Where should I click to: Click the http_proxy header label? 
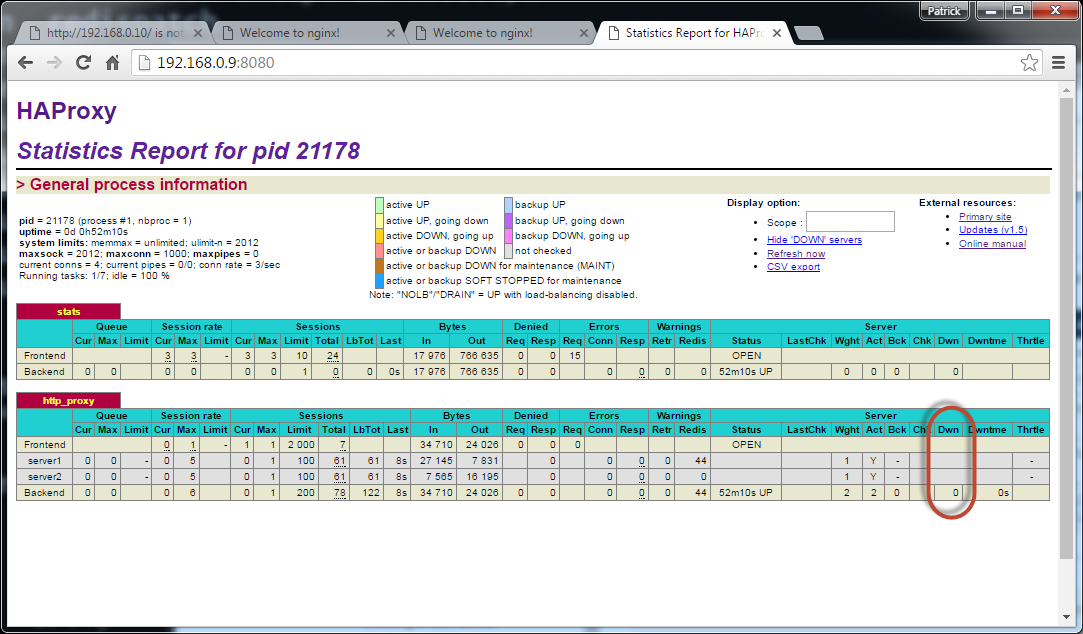tap(68, 401)
